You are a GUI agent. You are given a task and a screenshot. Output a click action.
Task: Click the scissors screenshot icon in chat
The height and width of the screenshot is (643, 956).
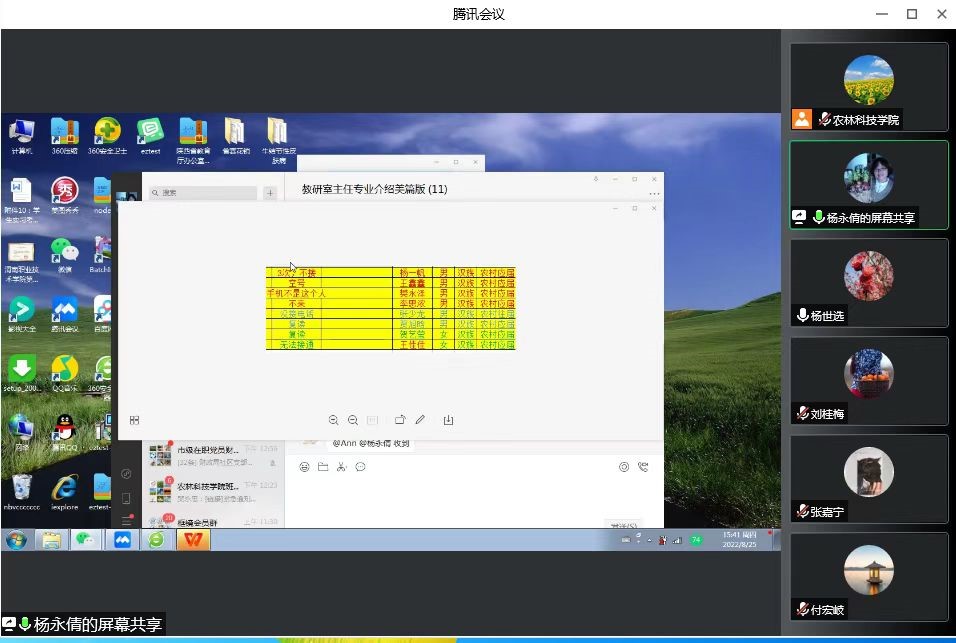341,467
